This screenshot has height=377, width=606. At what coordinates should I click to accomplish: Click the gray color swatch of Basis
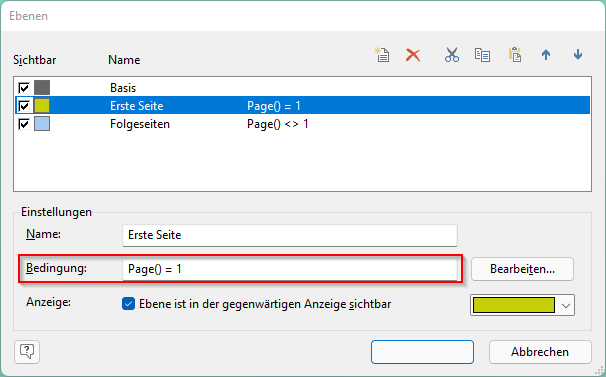point(42,88)
